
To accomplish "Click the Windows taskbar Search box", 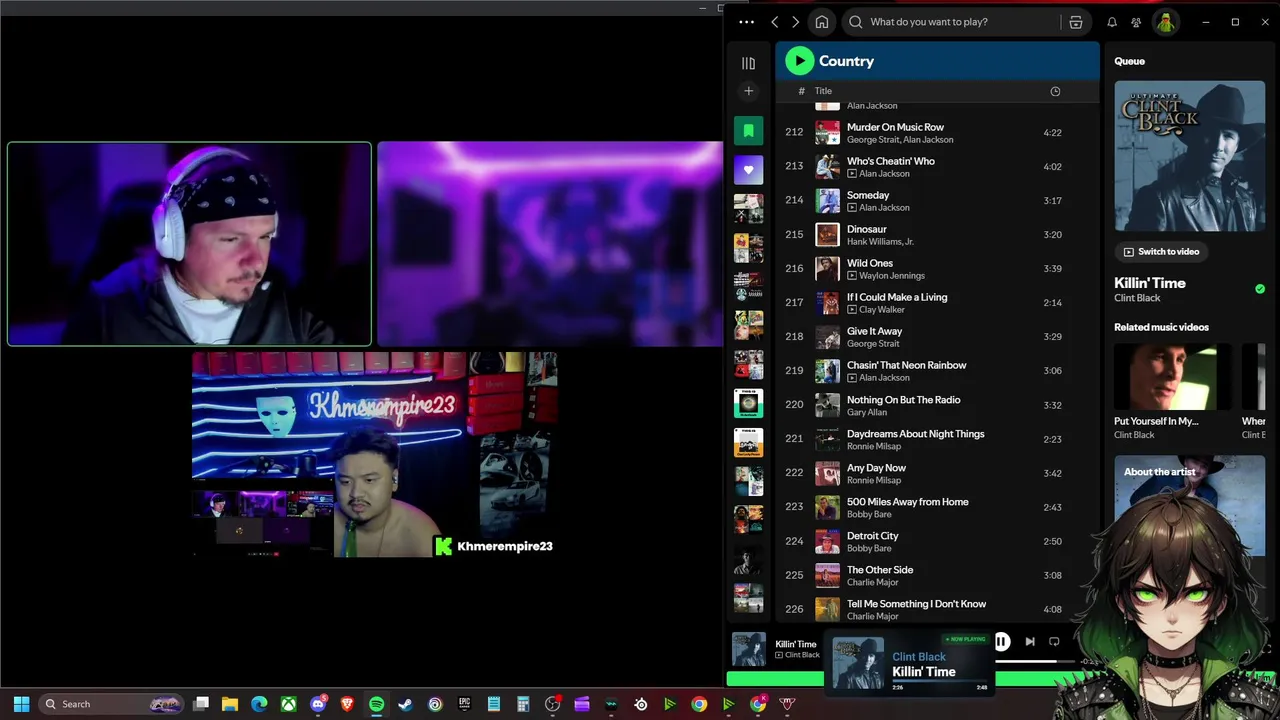I will point(112,704).
